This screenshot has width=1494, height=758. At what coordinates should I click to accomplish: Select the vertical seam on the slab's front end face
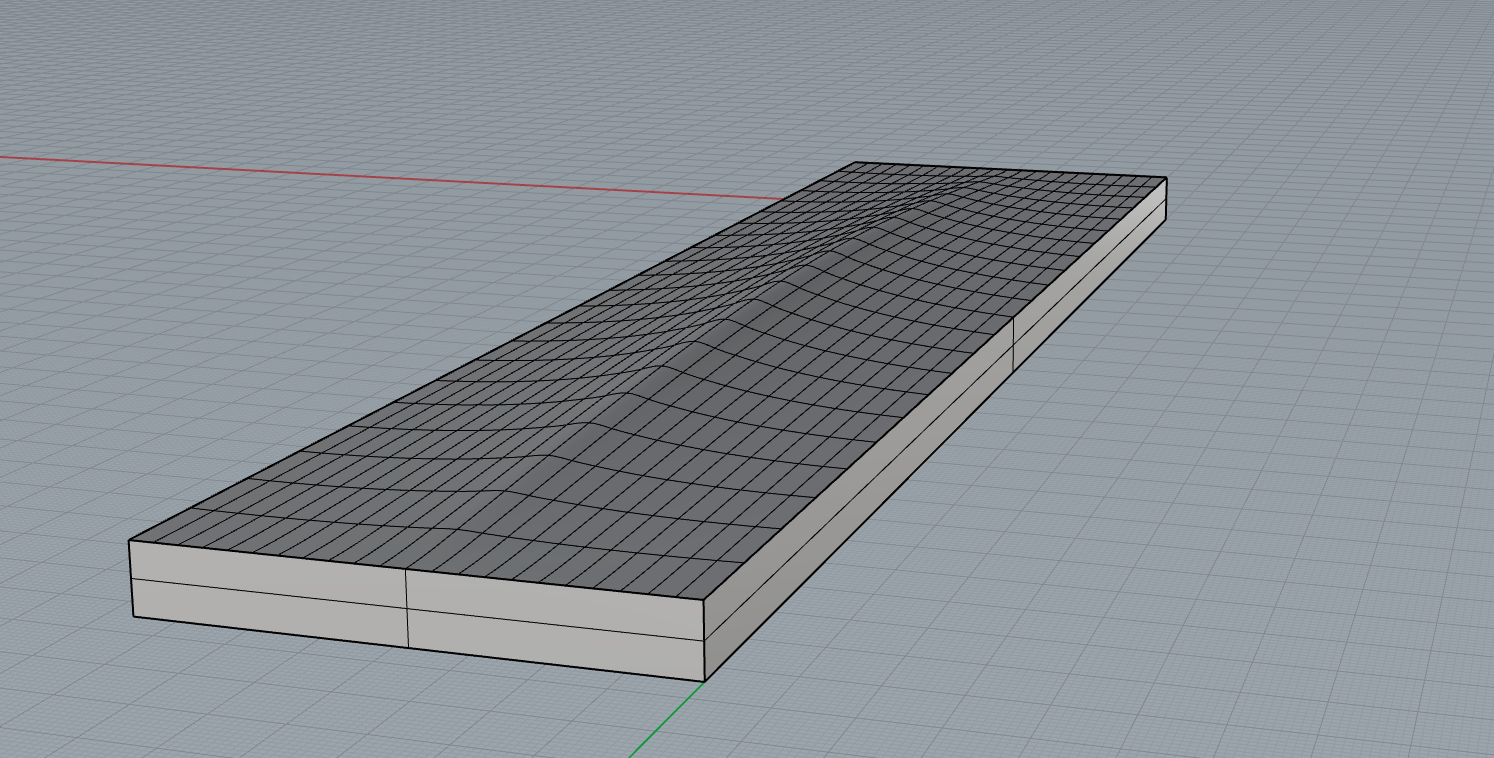point(407,608)
